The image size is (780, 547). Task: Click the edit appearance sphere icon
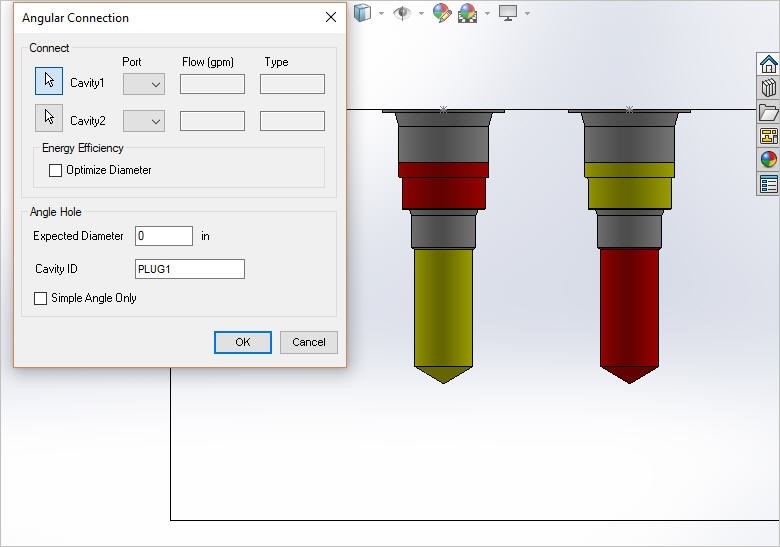point(442,12)
